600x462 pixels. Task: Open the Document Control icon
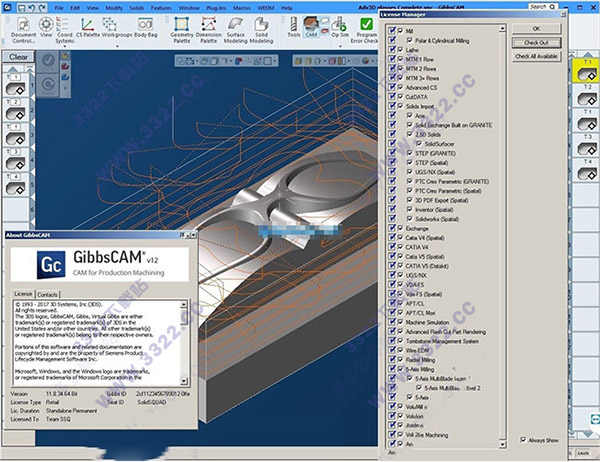pyautogui.click(x=22, y=26)
